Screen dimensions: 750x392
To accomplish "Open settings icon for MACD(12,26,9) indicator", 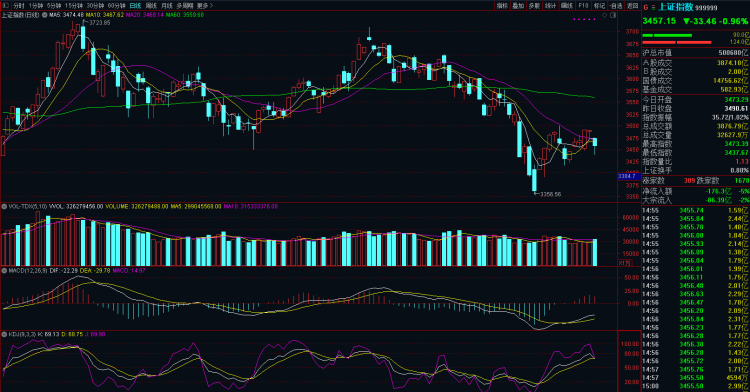I will 4,271.
